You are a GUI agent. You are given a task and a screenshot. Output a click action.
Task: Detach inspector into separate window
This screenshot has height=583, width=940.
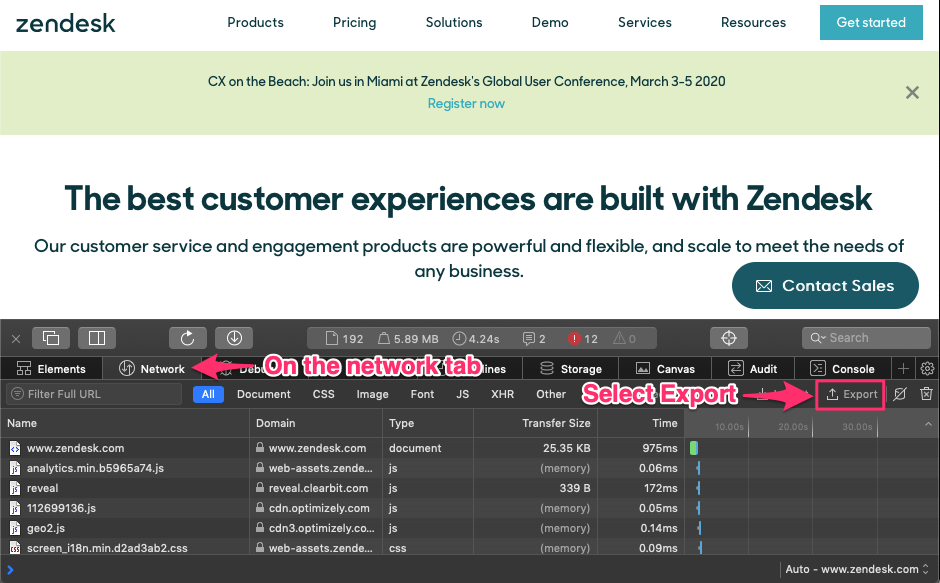tap(51, 338)
